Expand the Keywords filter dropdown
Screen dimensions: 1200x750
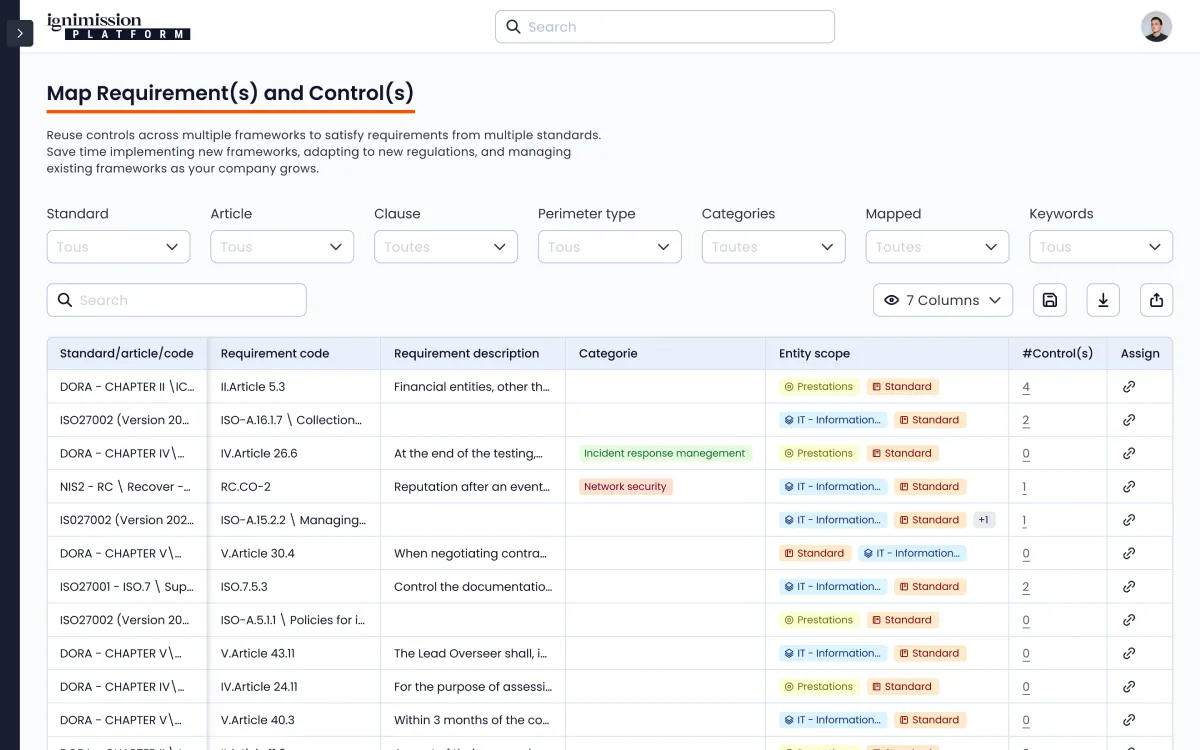(1100, 247)
